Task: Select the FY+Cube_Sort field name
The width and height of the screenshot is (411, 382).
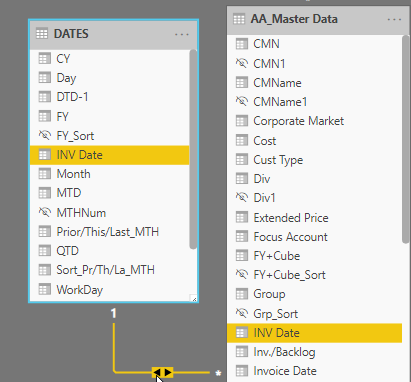Action: (289, 275)
